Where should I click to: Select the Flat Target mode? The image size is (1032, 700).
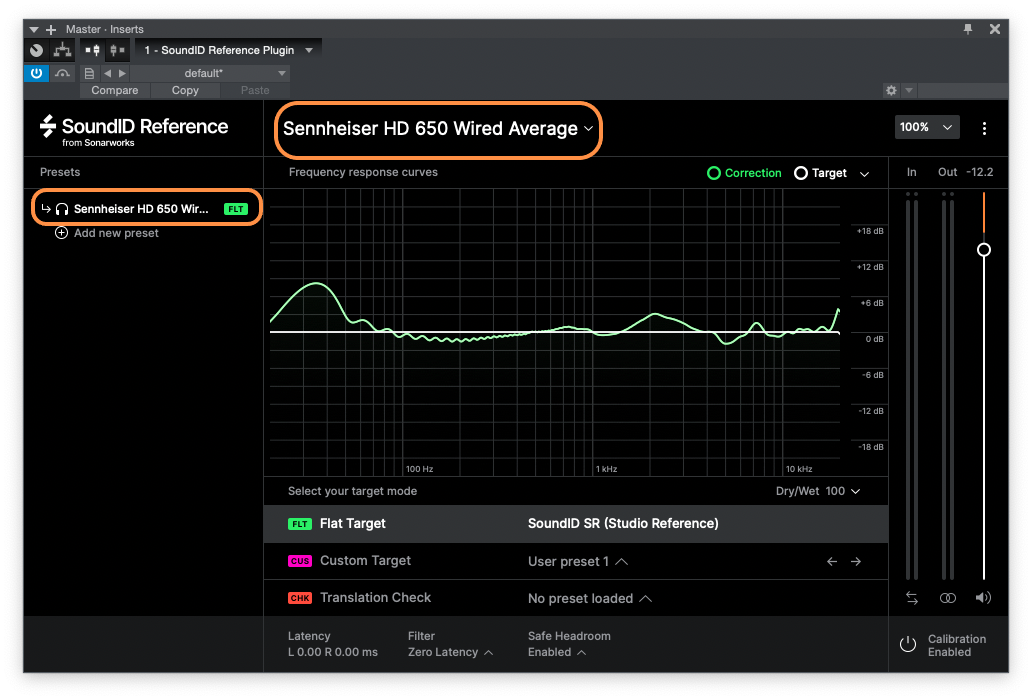pos(576,524)
